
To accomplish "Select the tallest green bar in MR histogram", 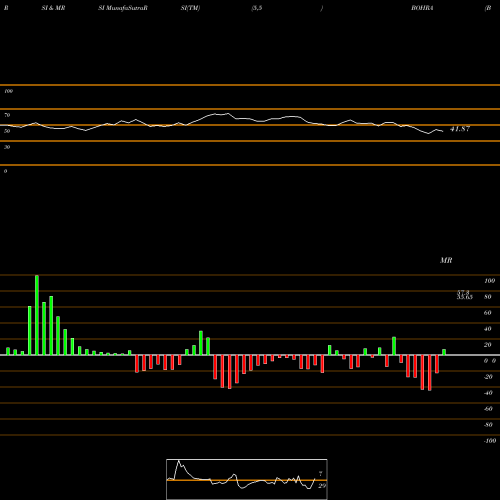I will point(37,315).
